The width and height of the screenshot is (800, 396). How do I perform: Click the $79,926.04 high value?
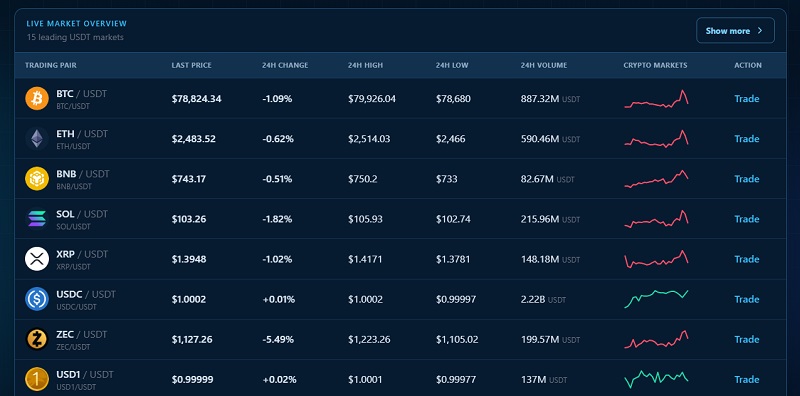[x=372, y=98]
